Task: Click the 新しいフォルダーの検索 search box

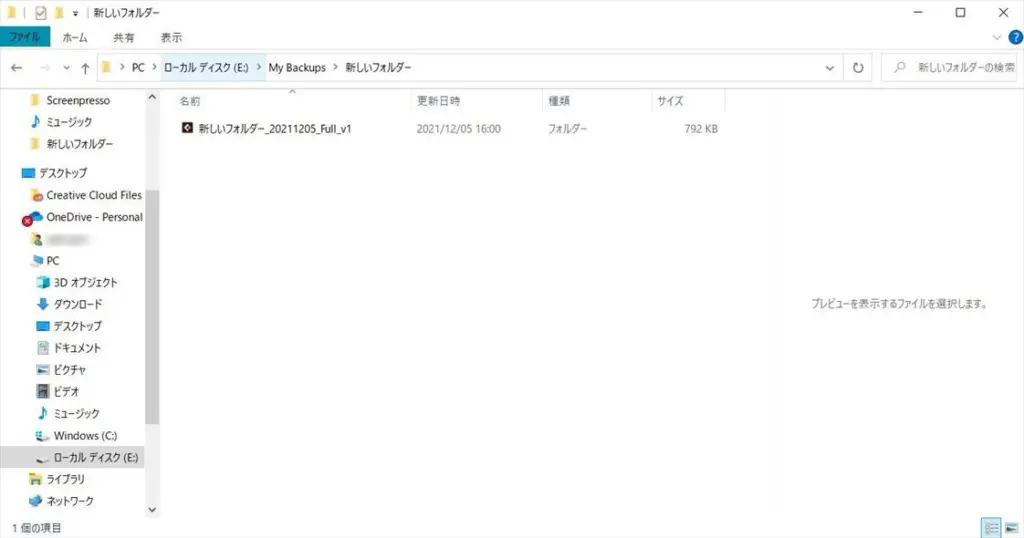Action: (949, 67)
